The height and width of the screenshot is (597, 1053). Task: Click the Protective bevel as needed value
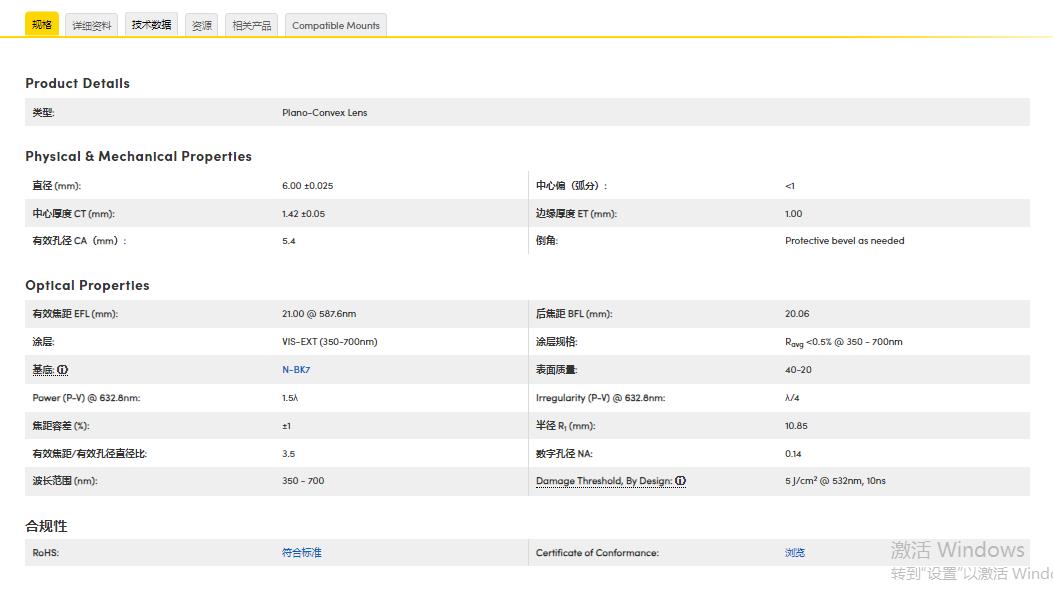pos(844,241)
